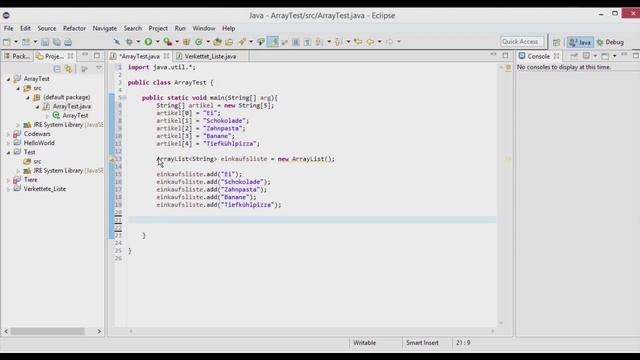Click the Open Perspective icon
640x360 pixels.
556,42
